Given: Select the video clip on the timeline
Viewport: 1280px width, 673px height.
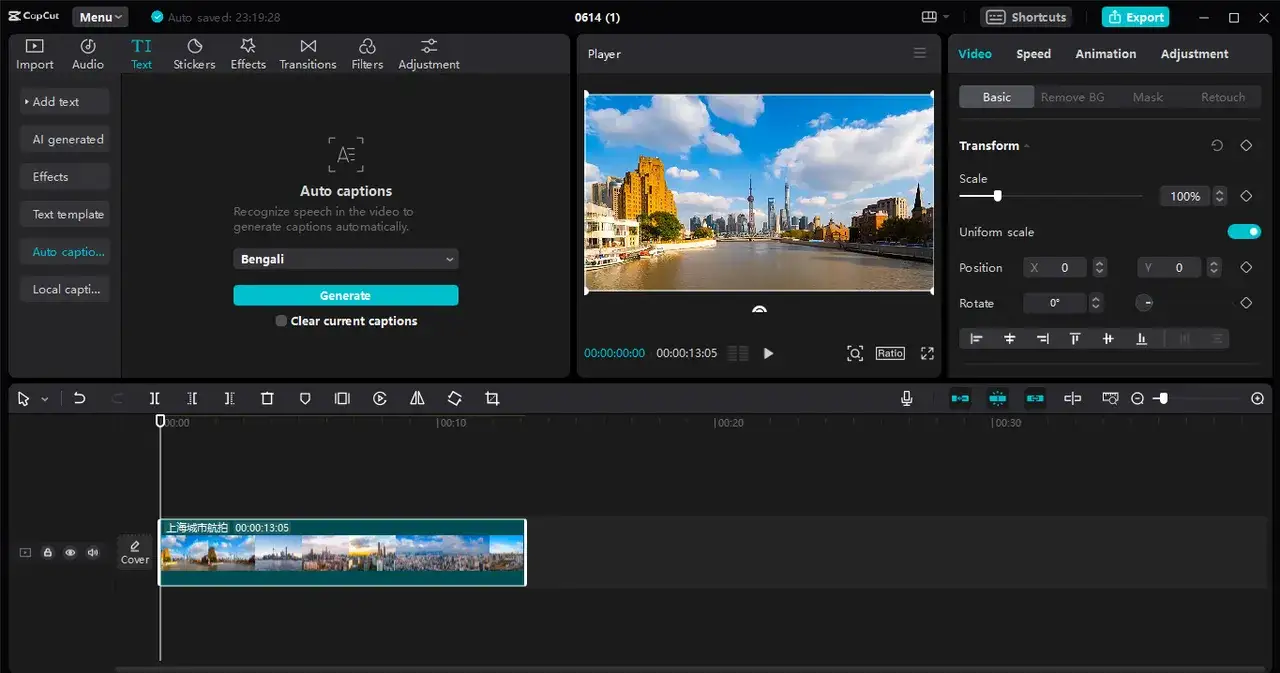Looking at the screenshot, I should [342, 553].
